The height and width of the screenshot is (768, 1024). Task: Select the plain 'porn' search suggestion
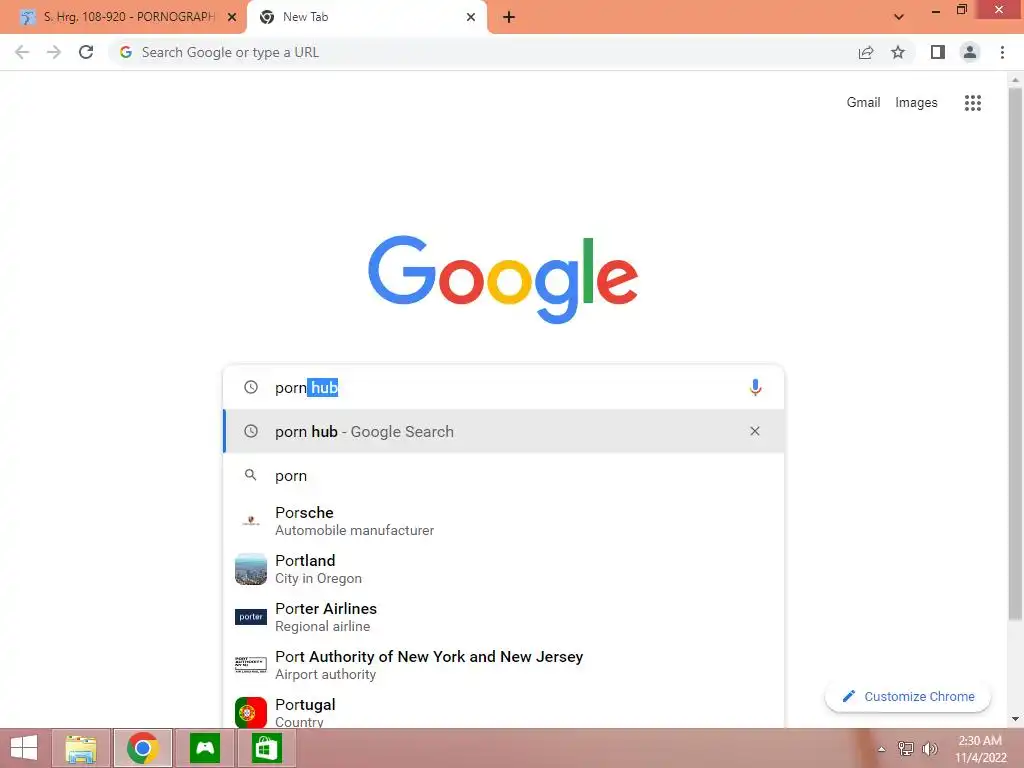coord(503,475)
